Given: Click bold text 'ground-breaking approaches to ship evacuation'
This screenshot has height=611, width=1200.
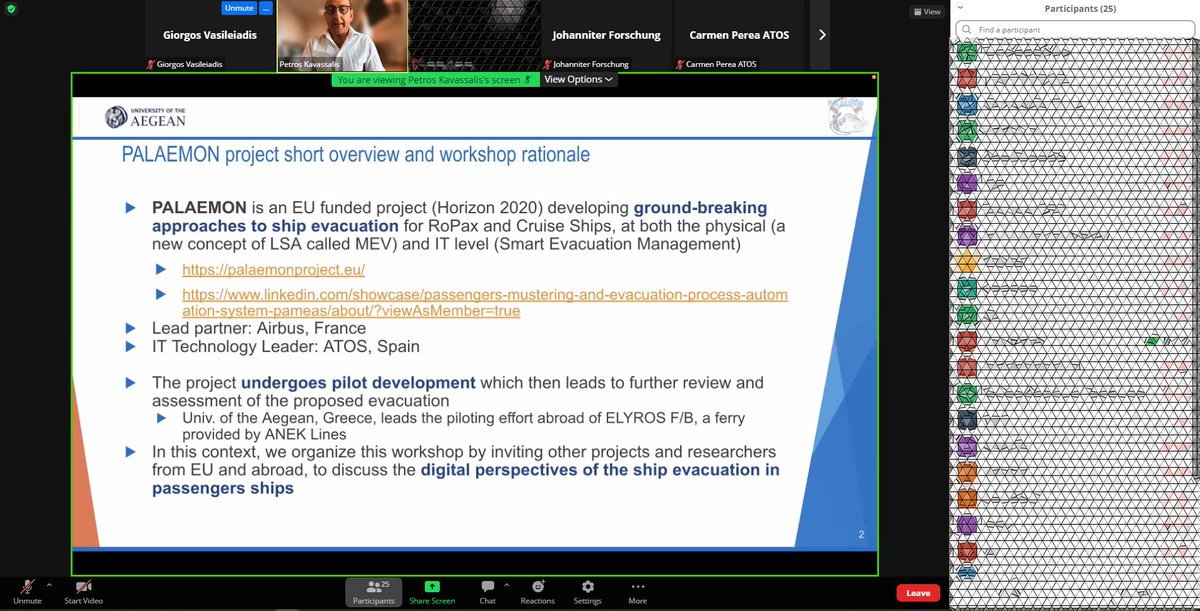Looking at the screenshot, I should tap(459, 216).
